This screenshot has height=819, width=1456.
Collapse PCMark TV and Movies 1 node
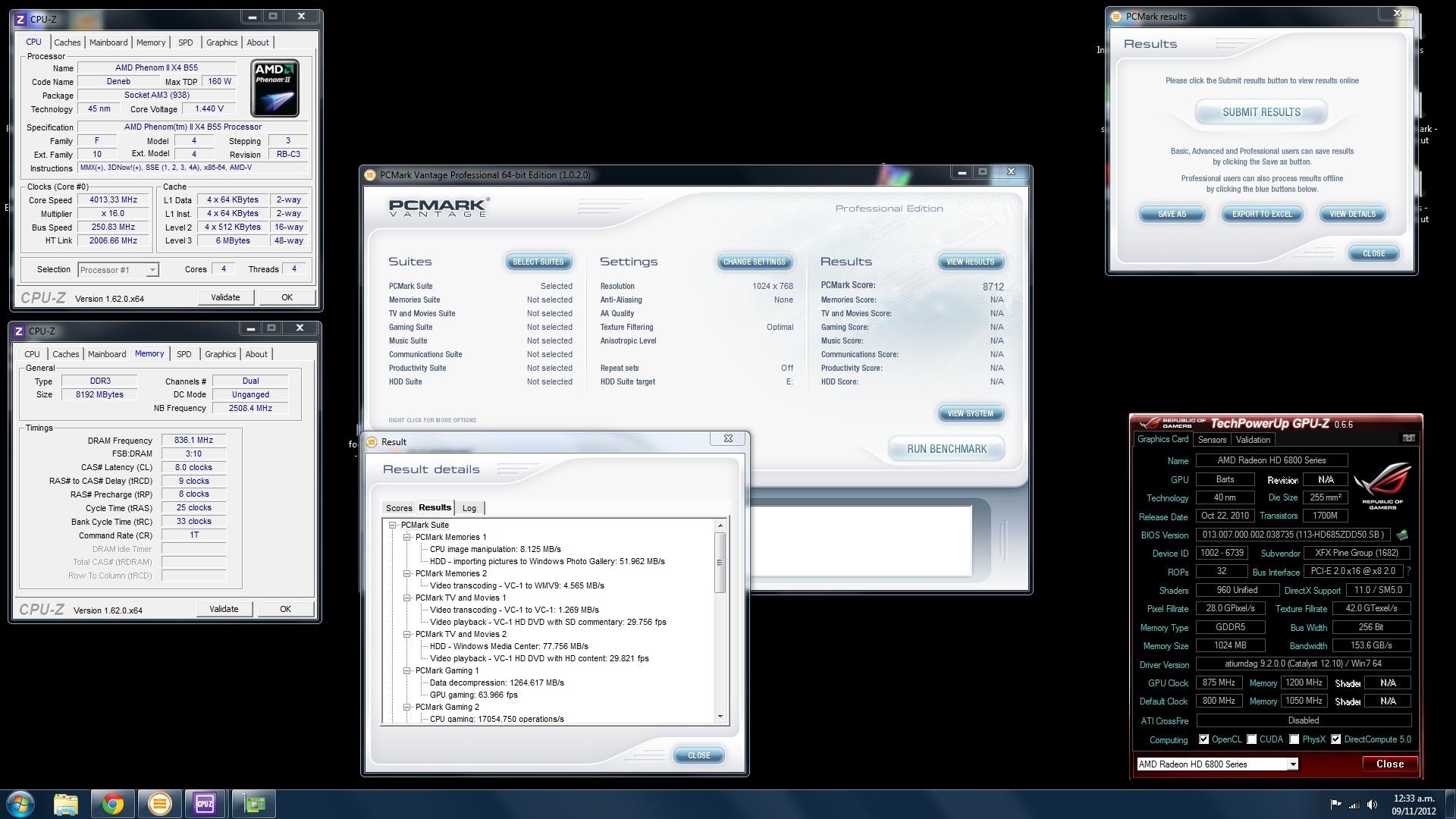click(x=407, y=598)
